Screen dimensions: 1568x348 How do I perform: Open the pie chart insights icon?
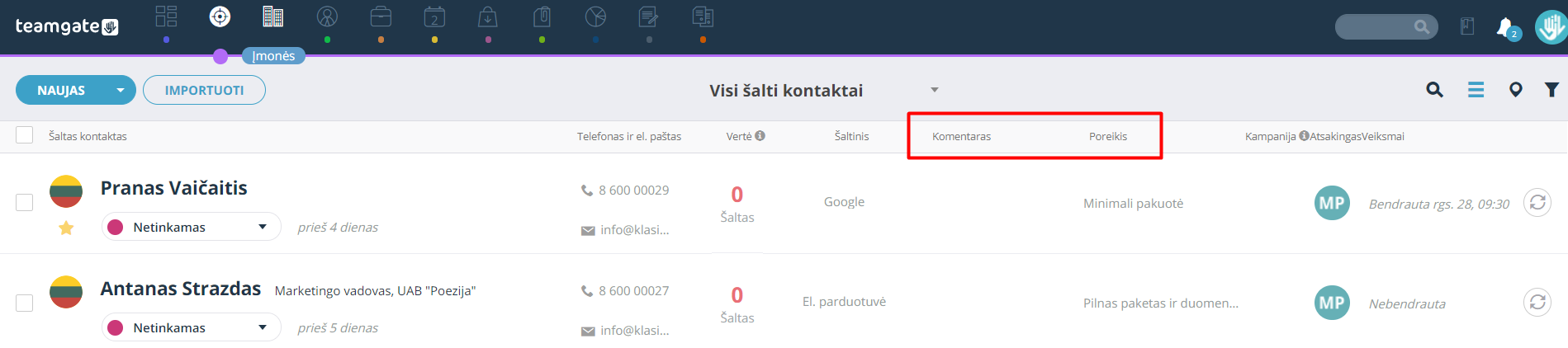595,16
